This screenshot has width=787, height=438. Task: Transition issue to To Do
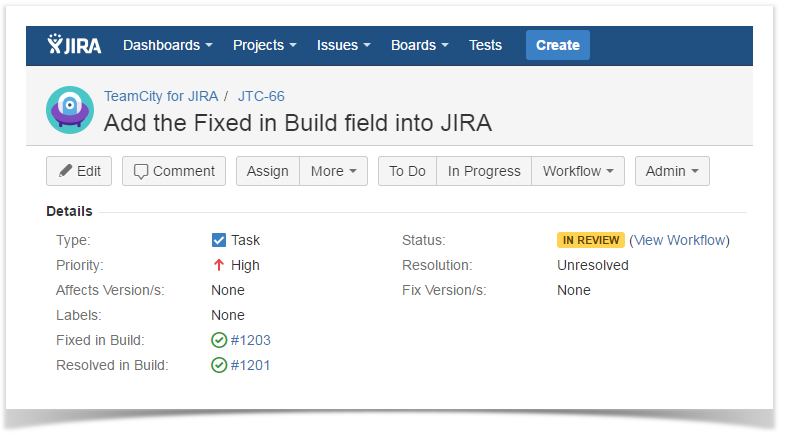[x=407, y=171]
